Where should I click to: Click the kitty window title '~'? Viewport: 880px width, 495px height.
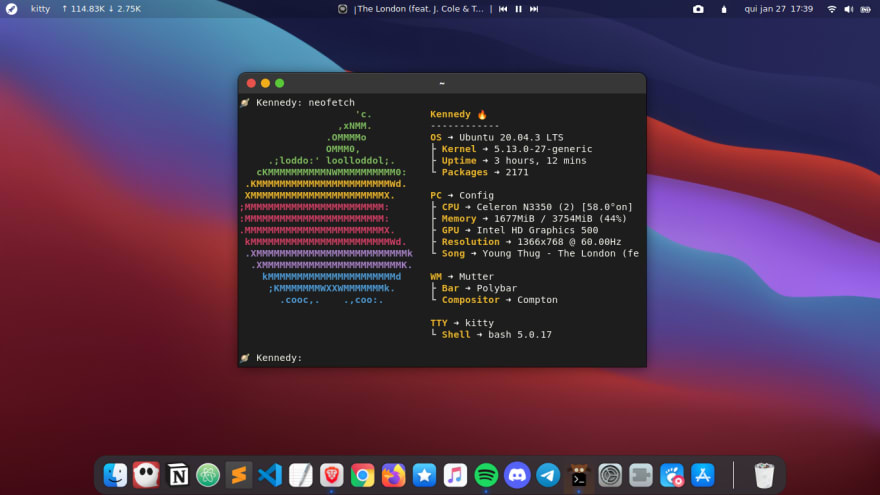point(442,83)
